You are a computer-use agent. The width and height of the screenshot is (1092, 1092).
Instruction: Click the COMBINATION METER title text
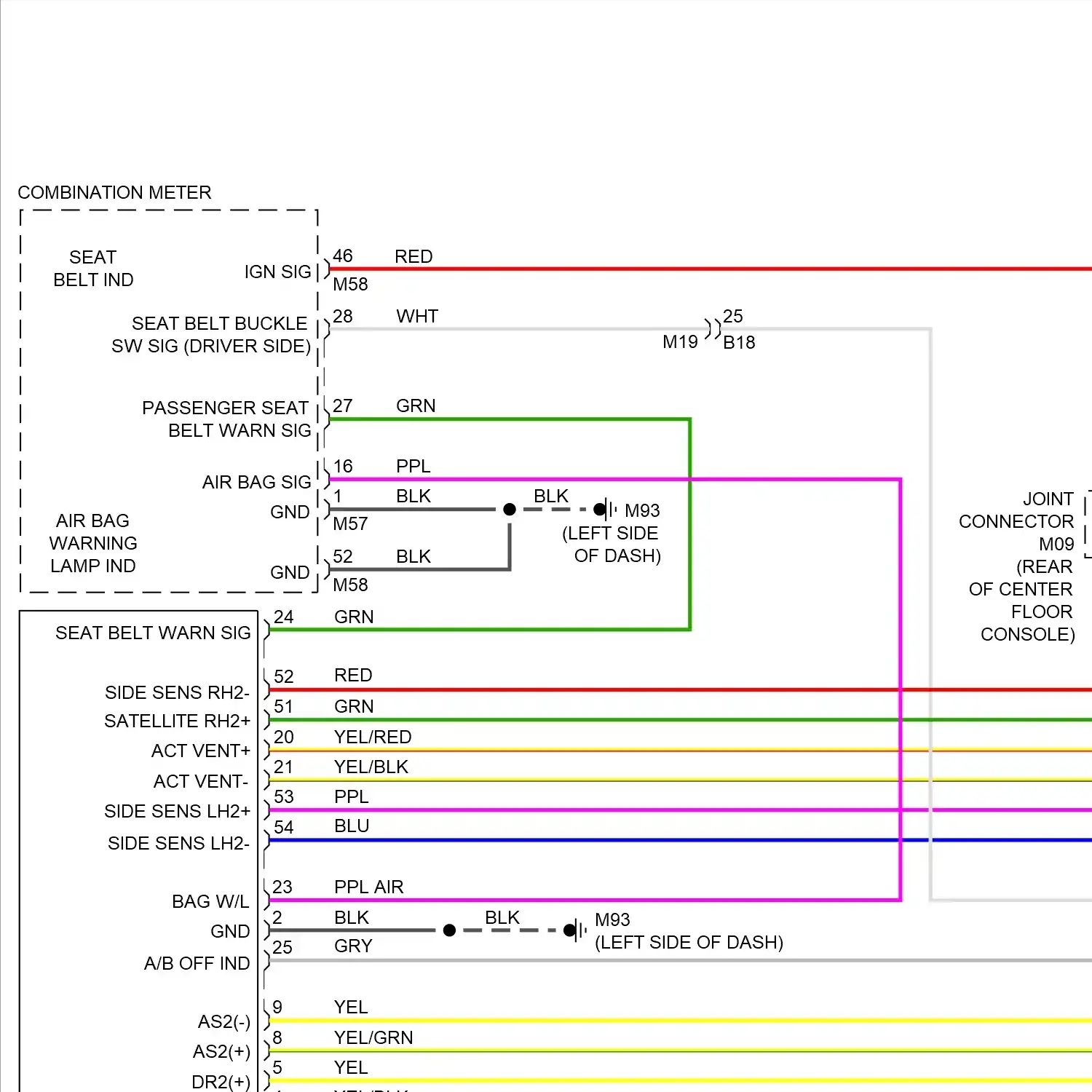click(114, 192)
